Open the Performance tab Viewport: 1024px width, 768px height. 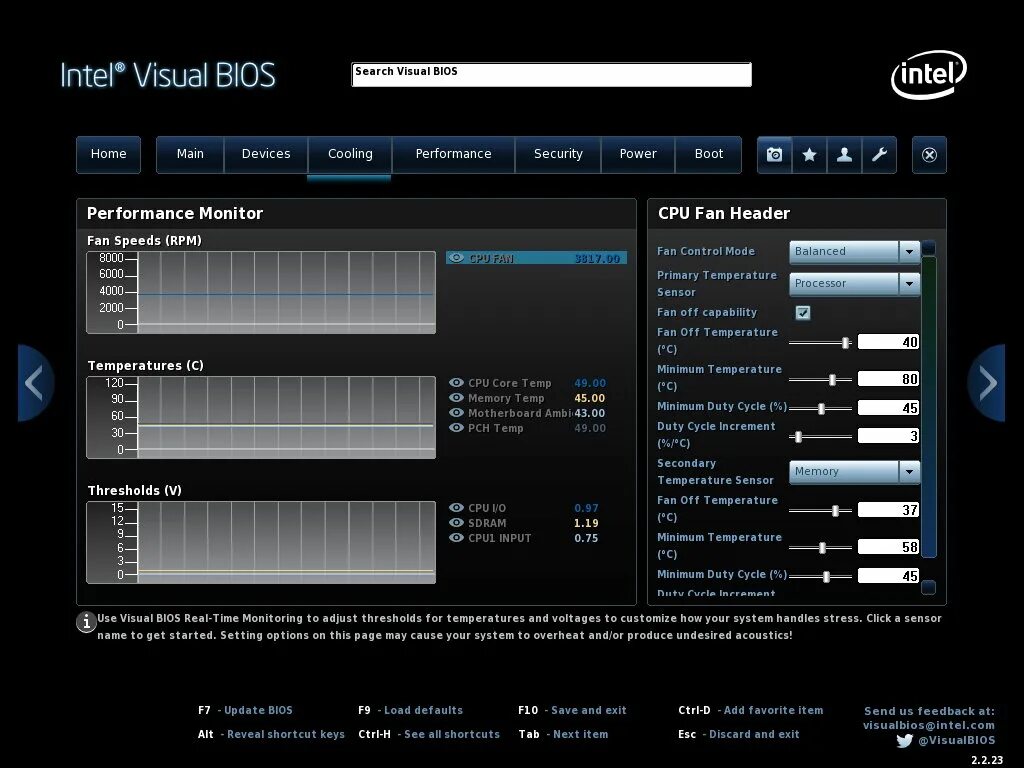453,155
